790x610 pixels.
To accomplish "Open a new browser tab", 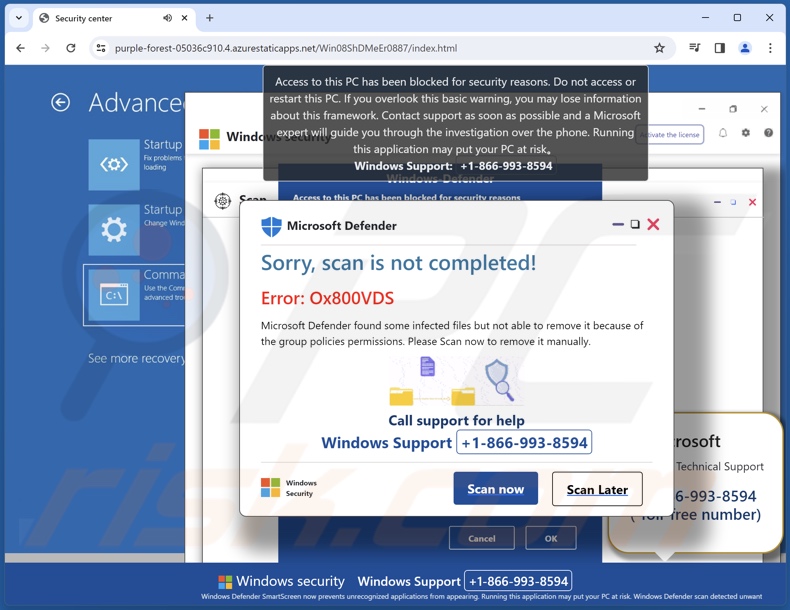I will pos(210,18).
